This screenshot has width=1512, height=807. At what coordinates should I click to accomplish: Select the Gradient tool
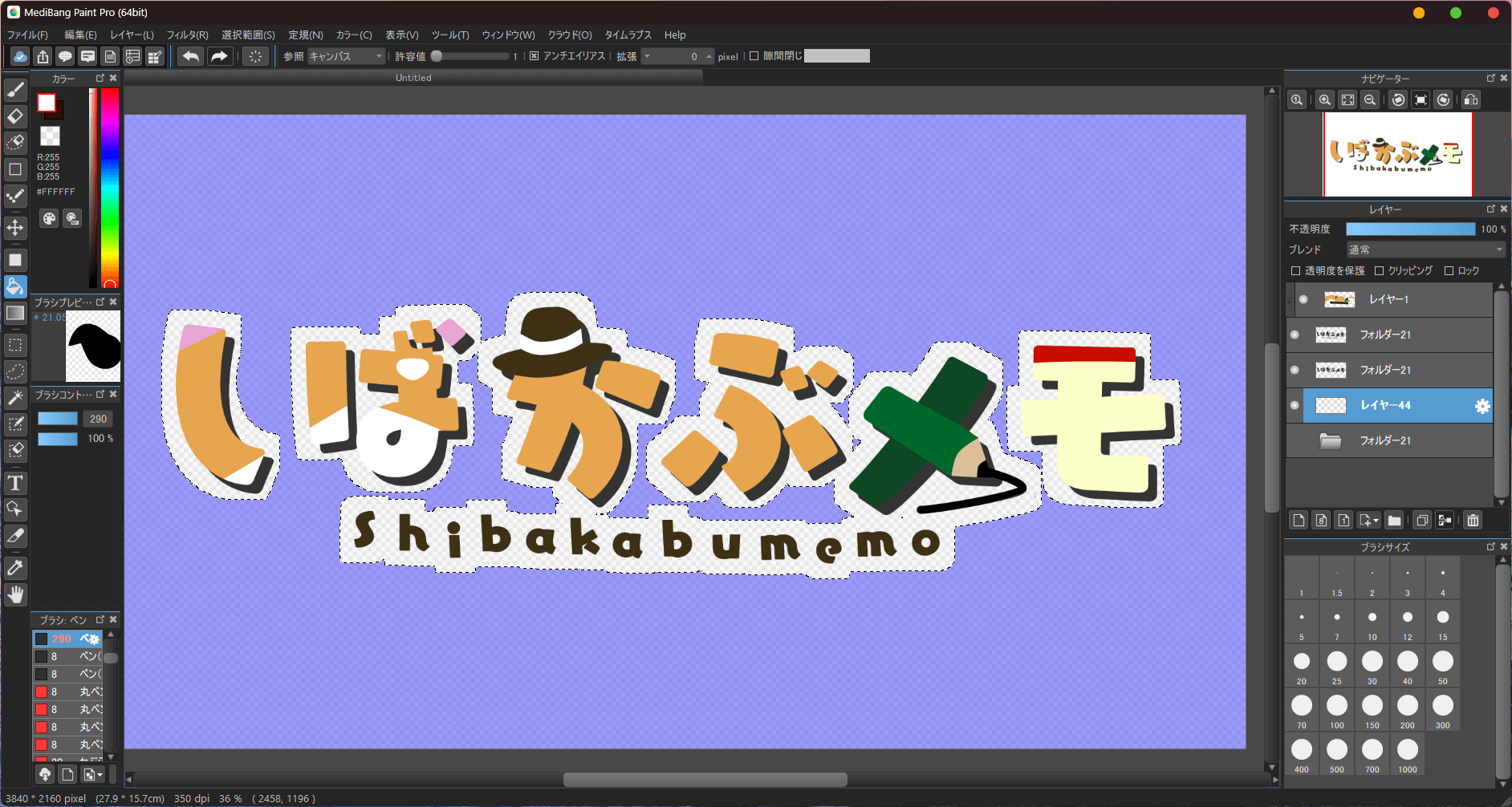[x=15, y=313]
